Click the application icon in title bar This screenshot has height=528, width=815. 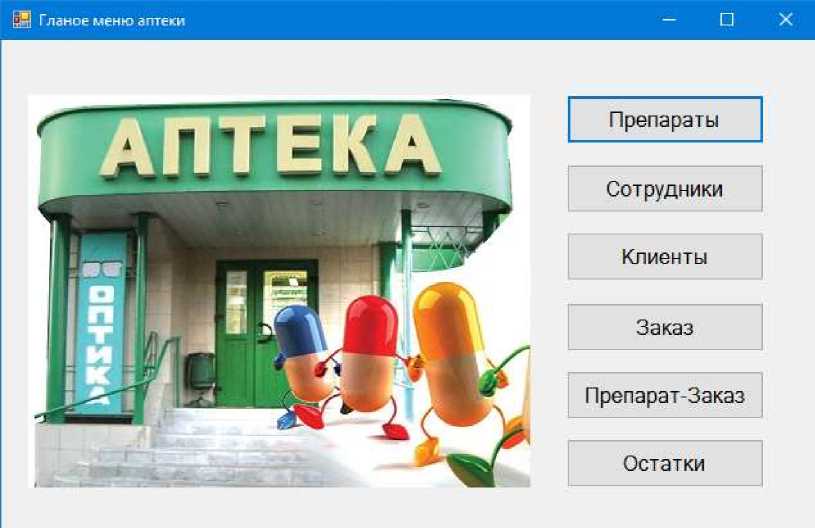[22, 20]
